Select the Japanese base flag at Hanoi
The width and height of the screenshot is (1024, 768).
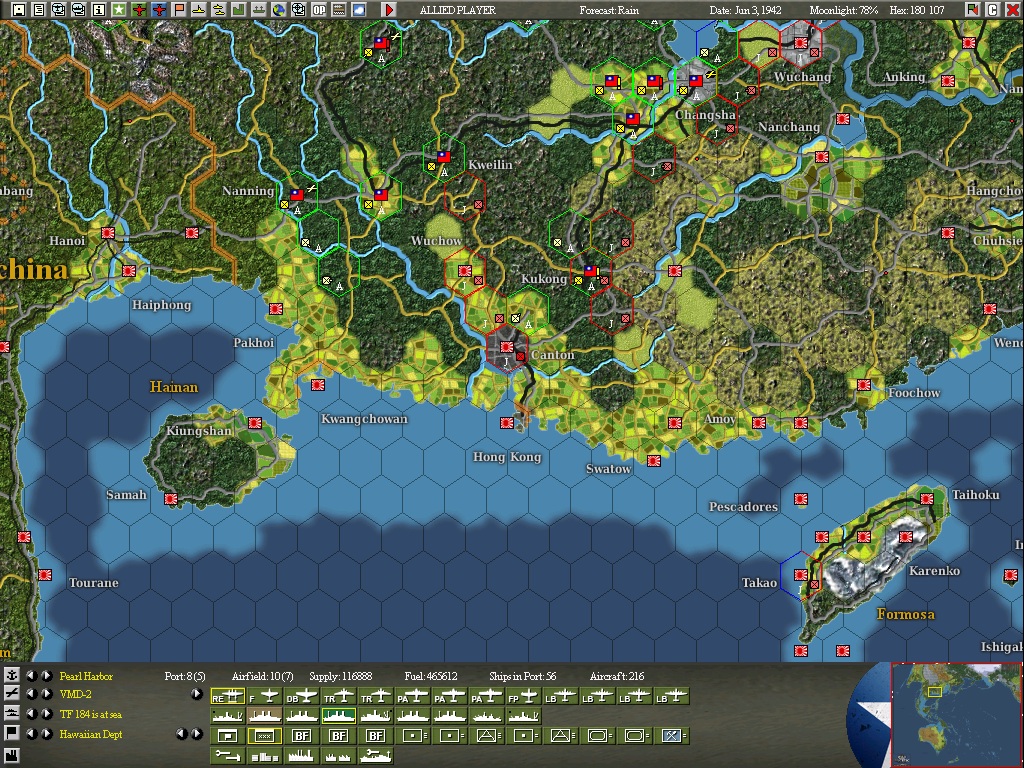(x=108, y=233)
